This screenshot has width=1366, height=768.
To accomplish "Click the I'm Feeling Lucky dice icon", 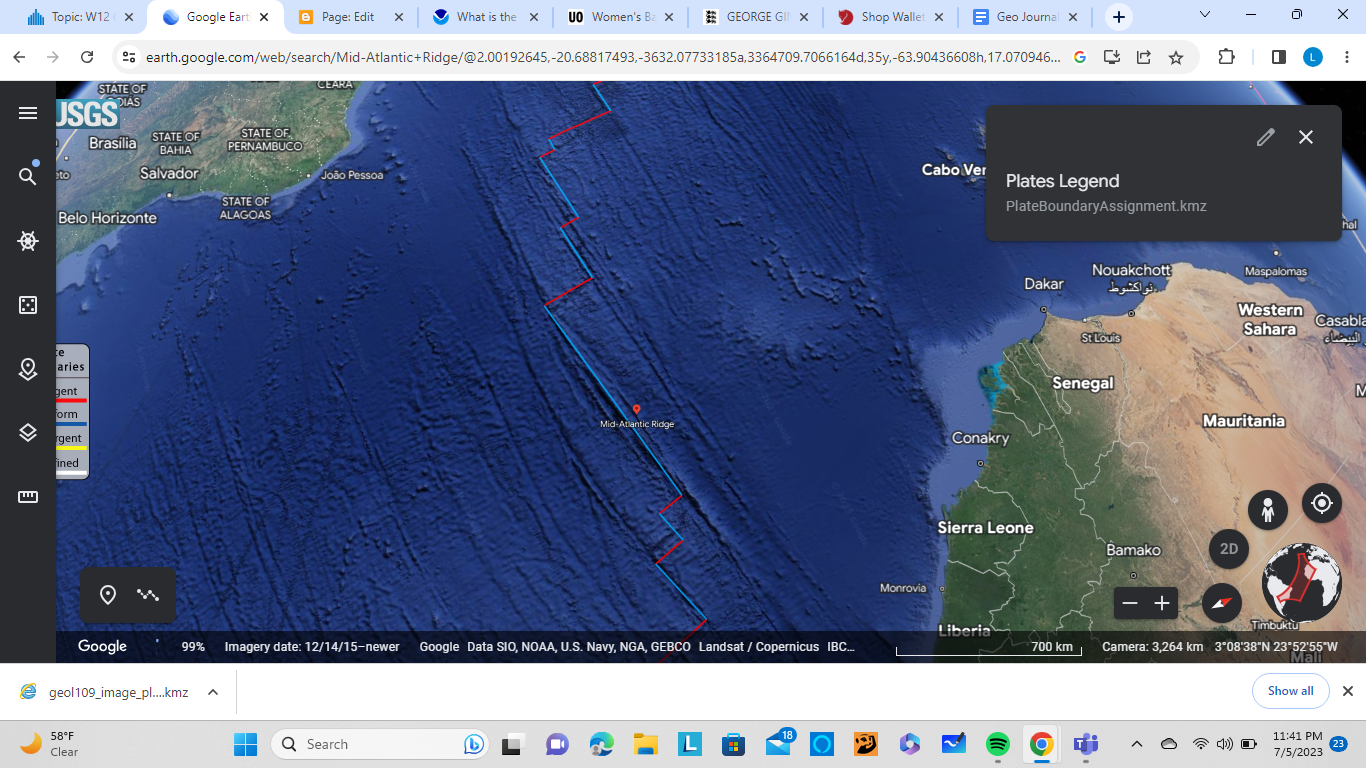I will [x=28, y=305].
